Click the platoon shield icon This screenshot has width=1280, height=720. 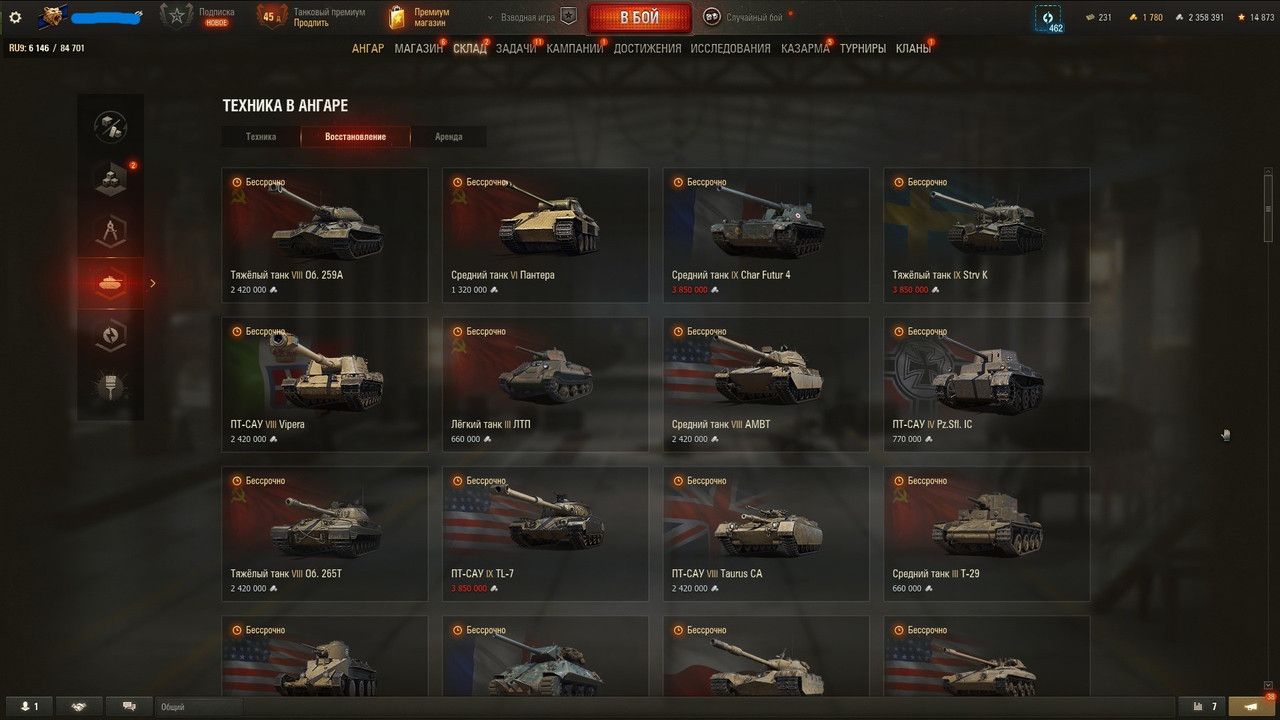tap(568, 17)
